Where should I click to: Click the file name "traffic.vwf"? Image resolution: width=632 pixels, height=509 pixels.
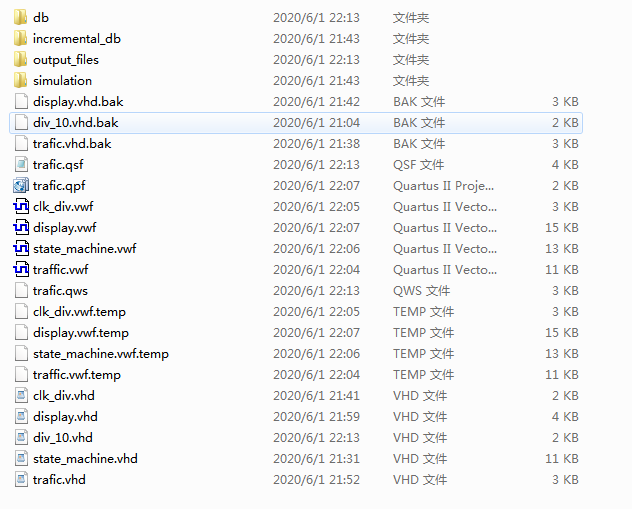click(x=60, y=269)
